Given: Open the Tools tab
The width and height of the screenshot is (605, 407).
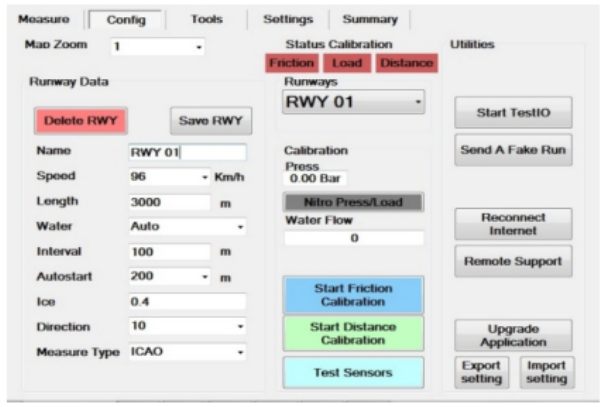Looking at the screenshot, I should click(206, 19).
